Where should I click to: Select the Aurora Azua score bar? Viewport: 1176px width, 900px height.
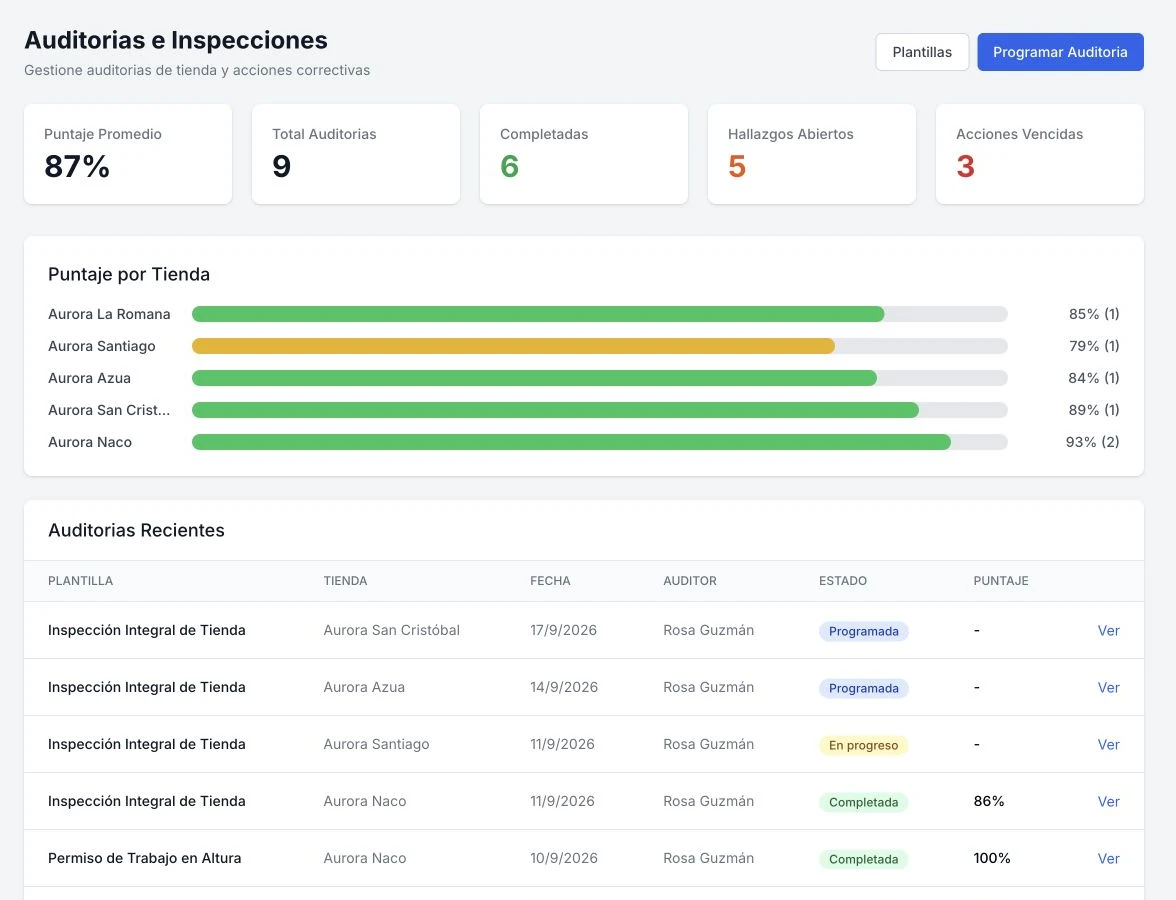[599, 378]
